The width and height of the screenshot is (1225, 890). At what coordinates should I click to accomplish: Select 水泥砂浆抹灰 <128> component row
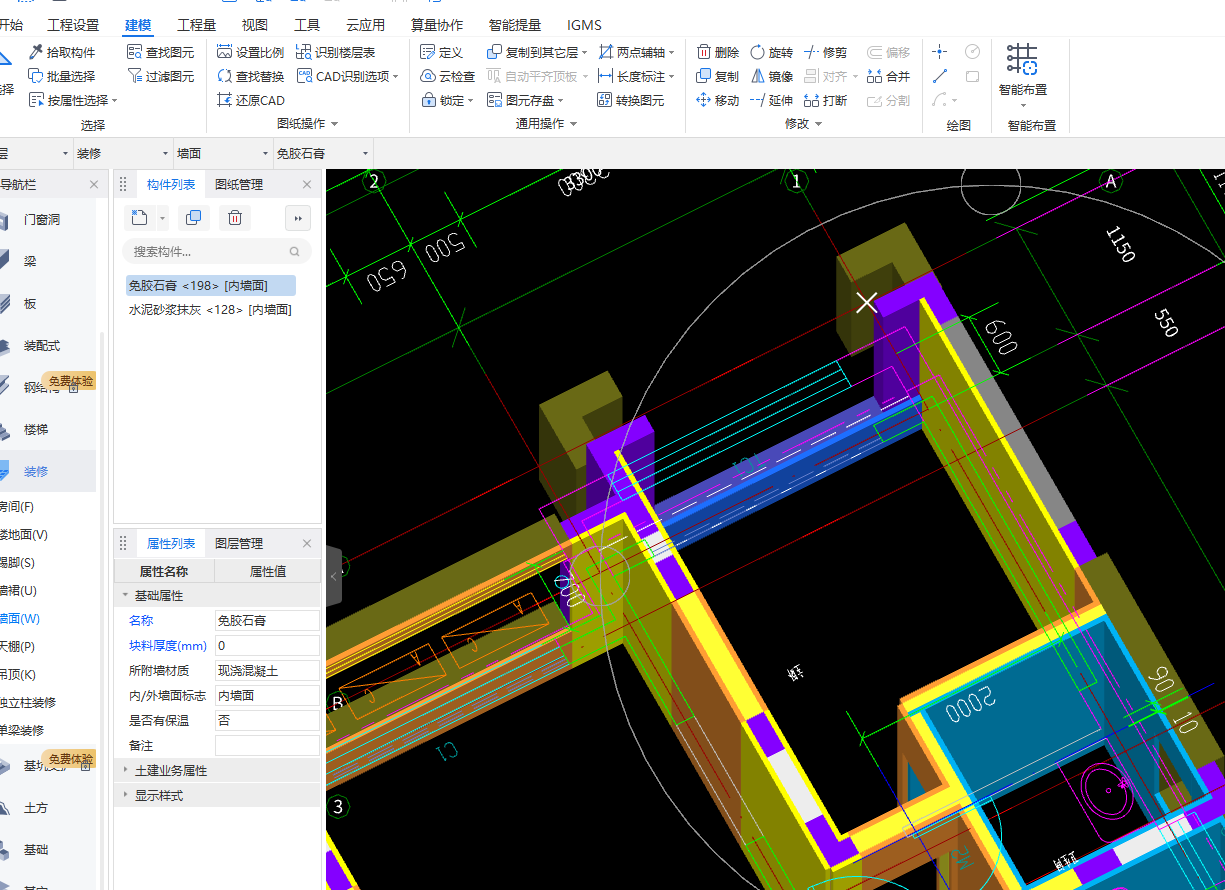click(x=211, y=310)
